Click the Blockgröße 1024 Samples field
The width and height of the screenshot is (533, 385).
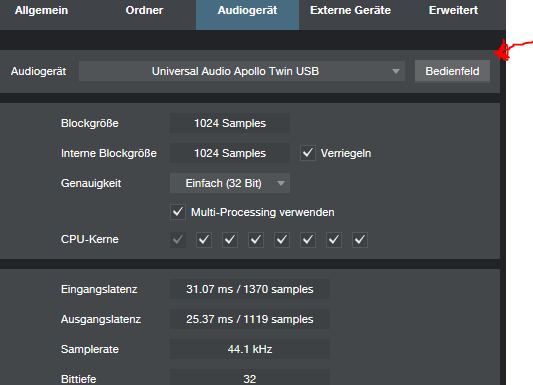[x=230, y=123]
